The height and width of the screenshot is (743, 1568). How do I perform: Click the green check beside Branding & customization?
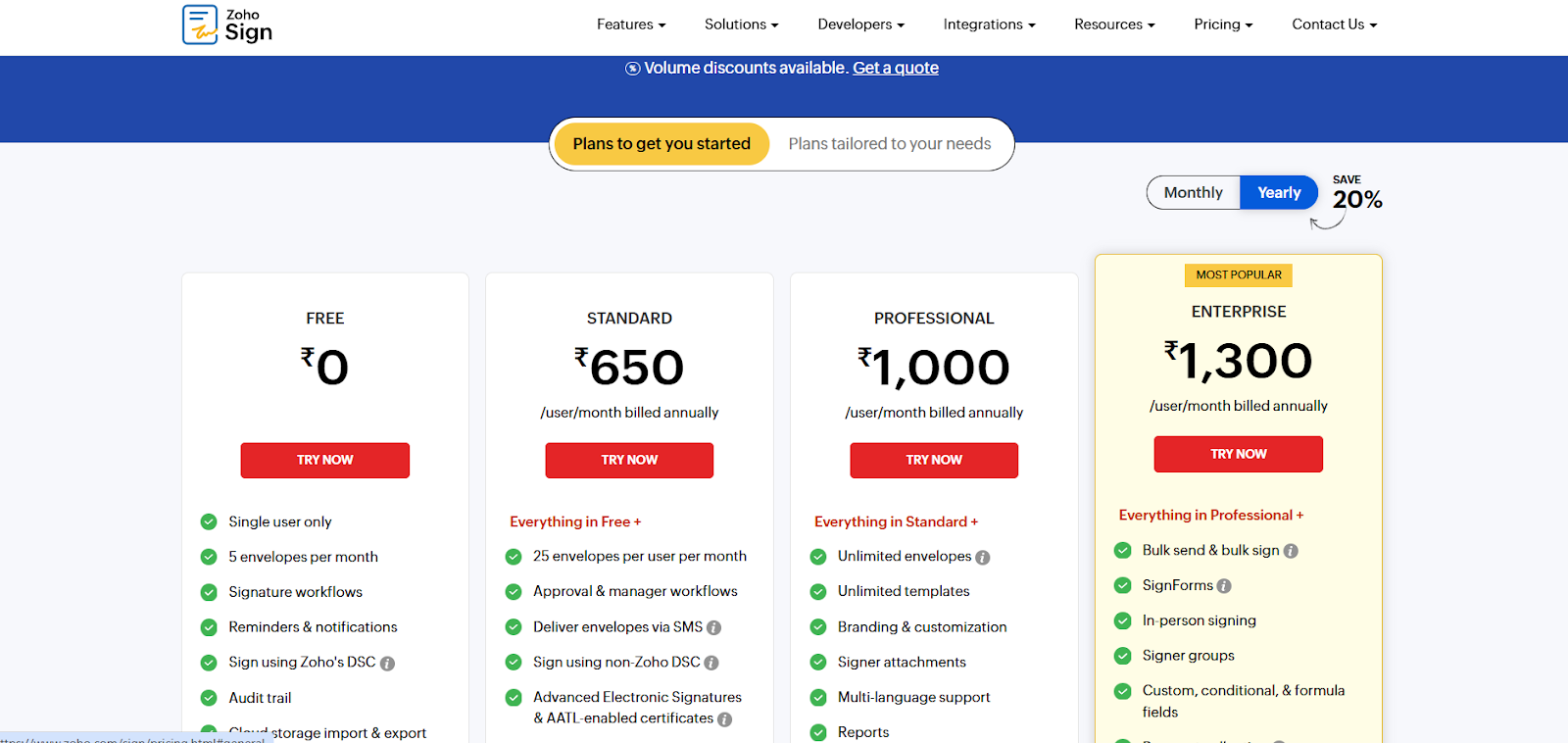(x=818, y=627)
